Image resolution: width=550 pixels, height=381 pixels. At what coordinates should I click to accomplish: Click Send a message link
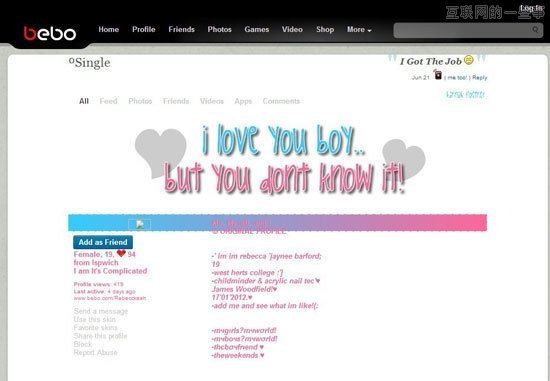pos(101,311)
